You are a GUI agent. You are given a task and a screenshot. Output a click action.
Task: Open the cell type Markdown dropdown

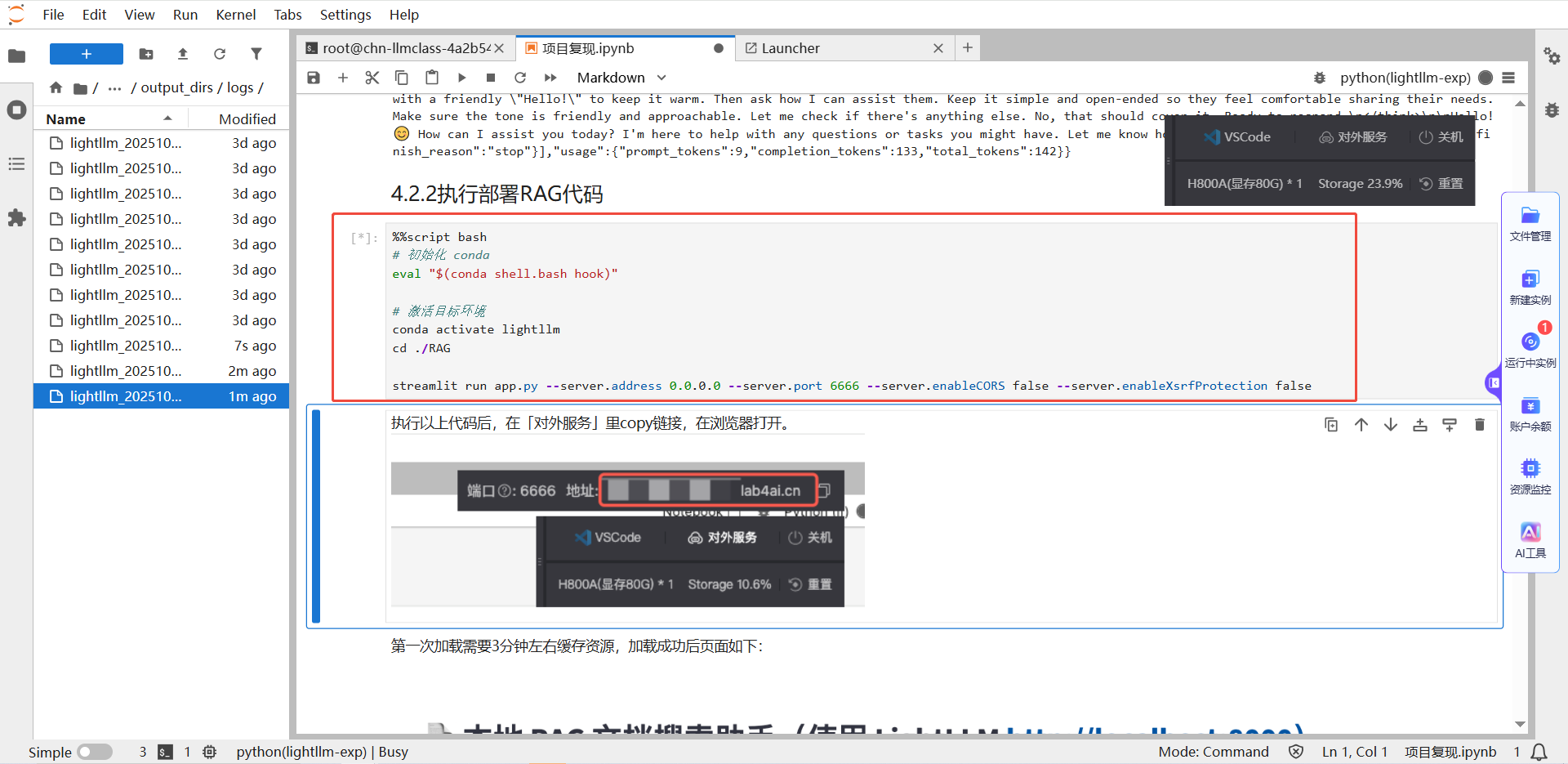pyautogui.click(x=621, y=78)
